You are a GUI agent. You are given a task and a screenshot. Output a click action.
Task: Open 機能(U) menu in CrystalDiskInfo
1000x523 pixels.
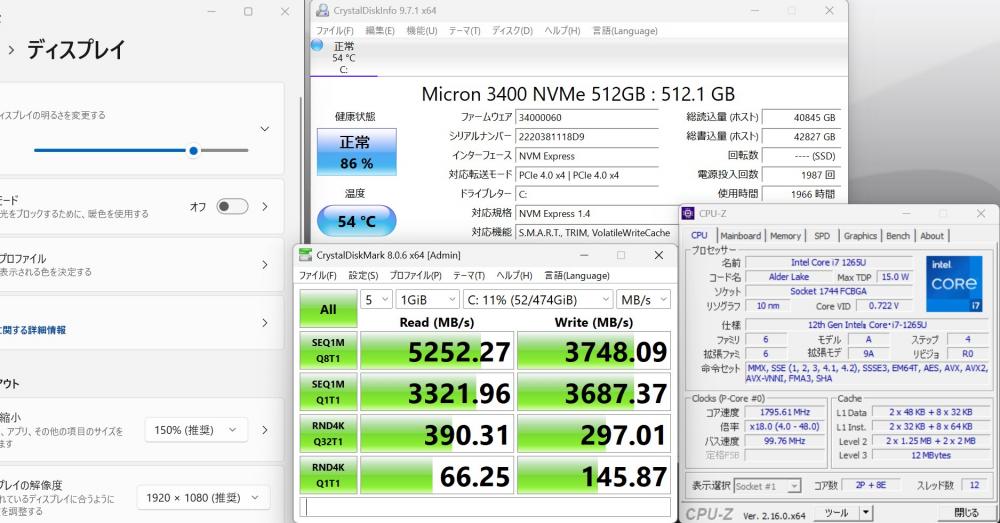point(422,31)
